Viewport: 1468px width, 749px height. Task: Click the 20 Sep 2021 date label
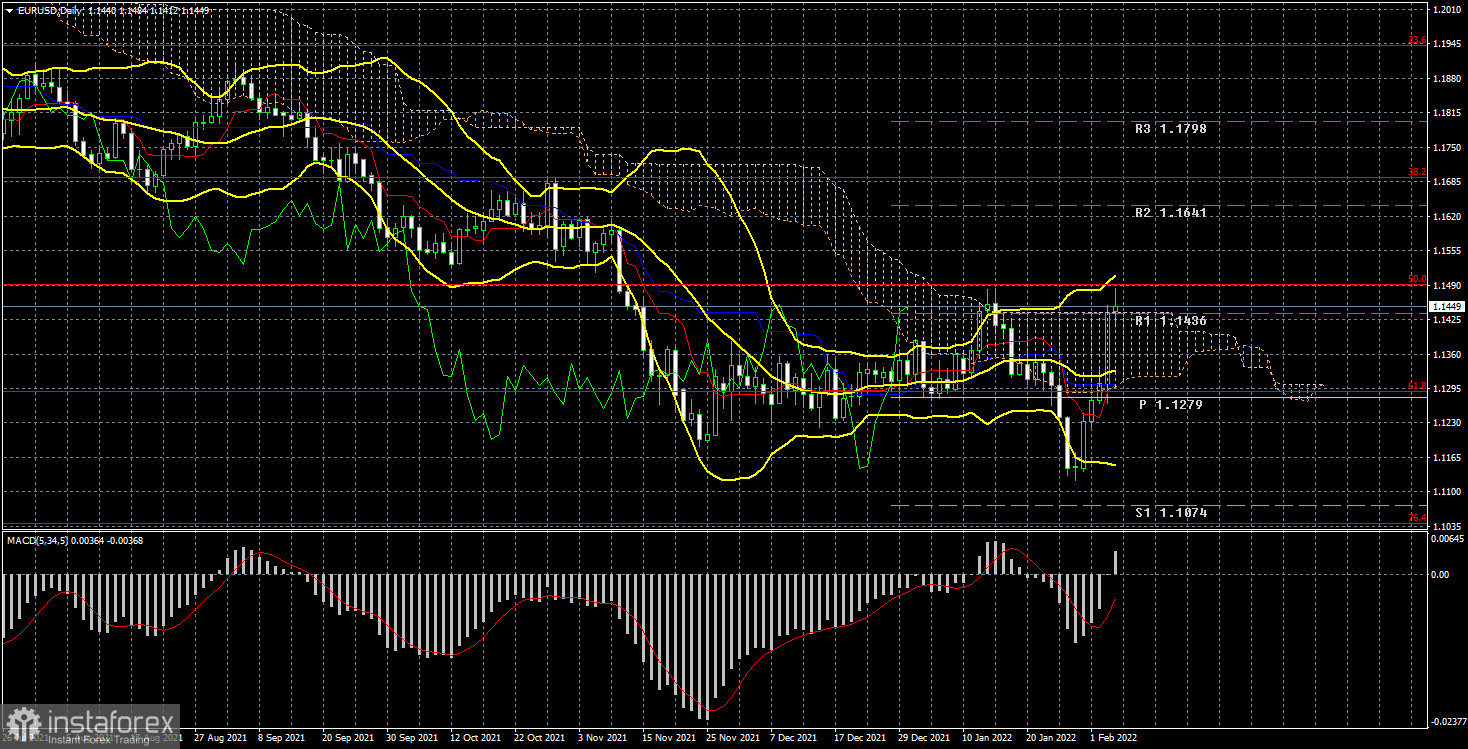point(346,736)
